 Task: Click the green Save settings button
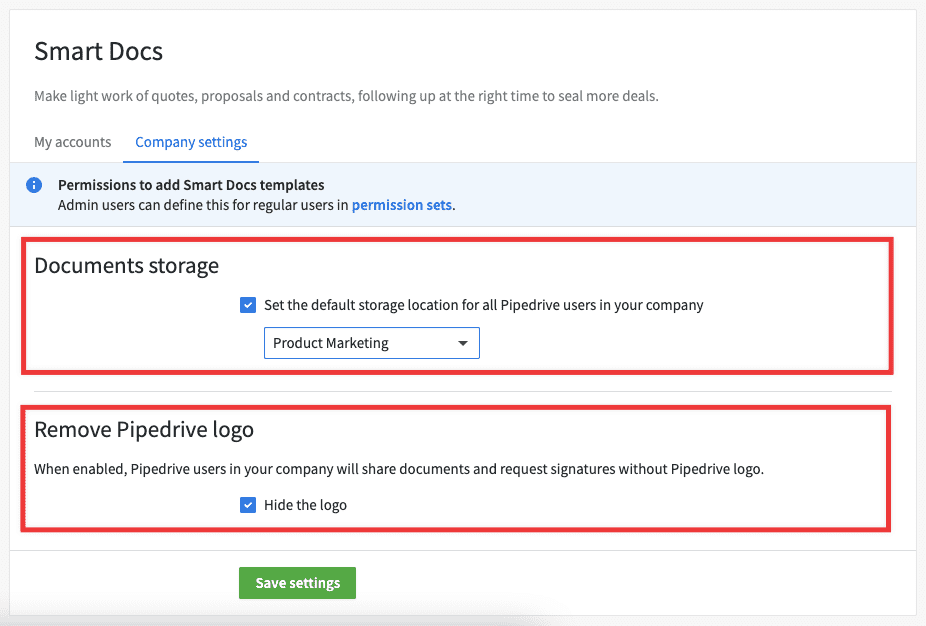click(x=298, y=583)
